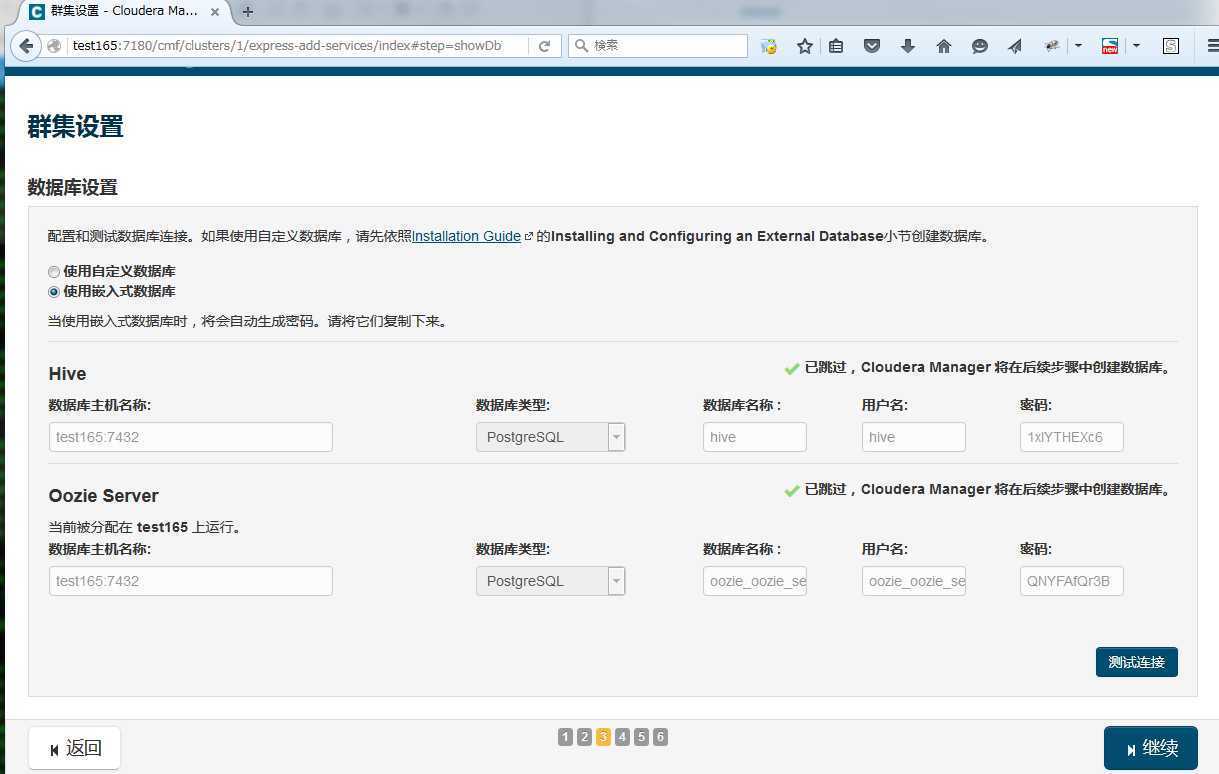
Task: Click the Hive username field
Action: 913,437
